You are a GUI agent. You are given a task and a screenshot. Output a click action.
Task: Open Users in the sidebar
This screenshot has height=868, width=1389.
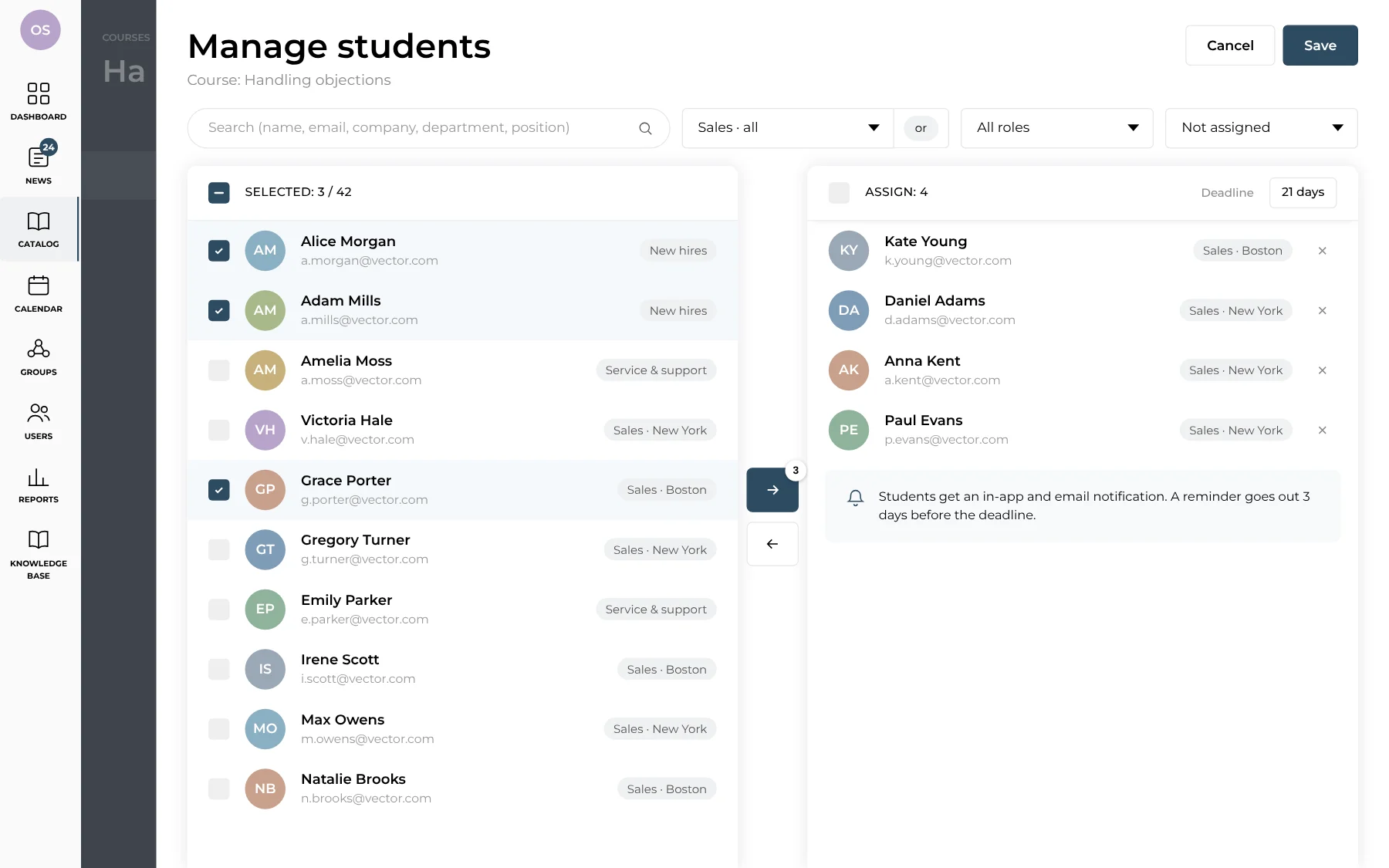pyautogui.click(x=39, y=421)
